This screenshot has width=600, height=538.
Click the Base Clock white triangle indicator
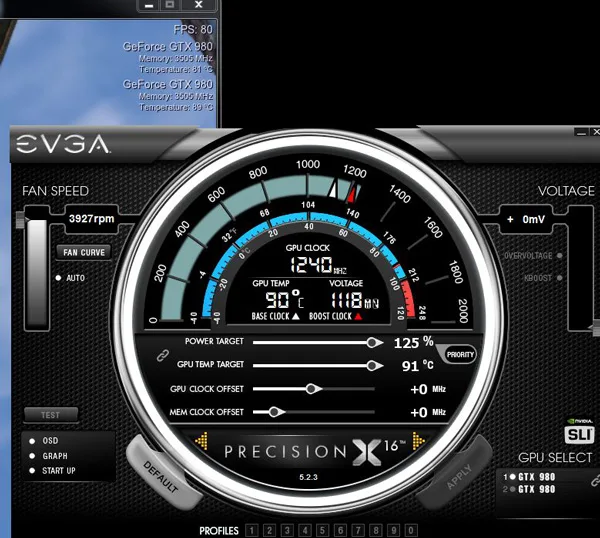[296, 316]
